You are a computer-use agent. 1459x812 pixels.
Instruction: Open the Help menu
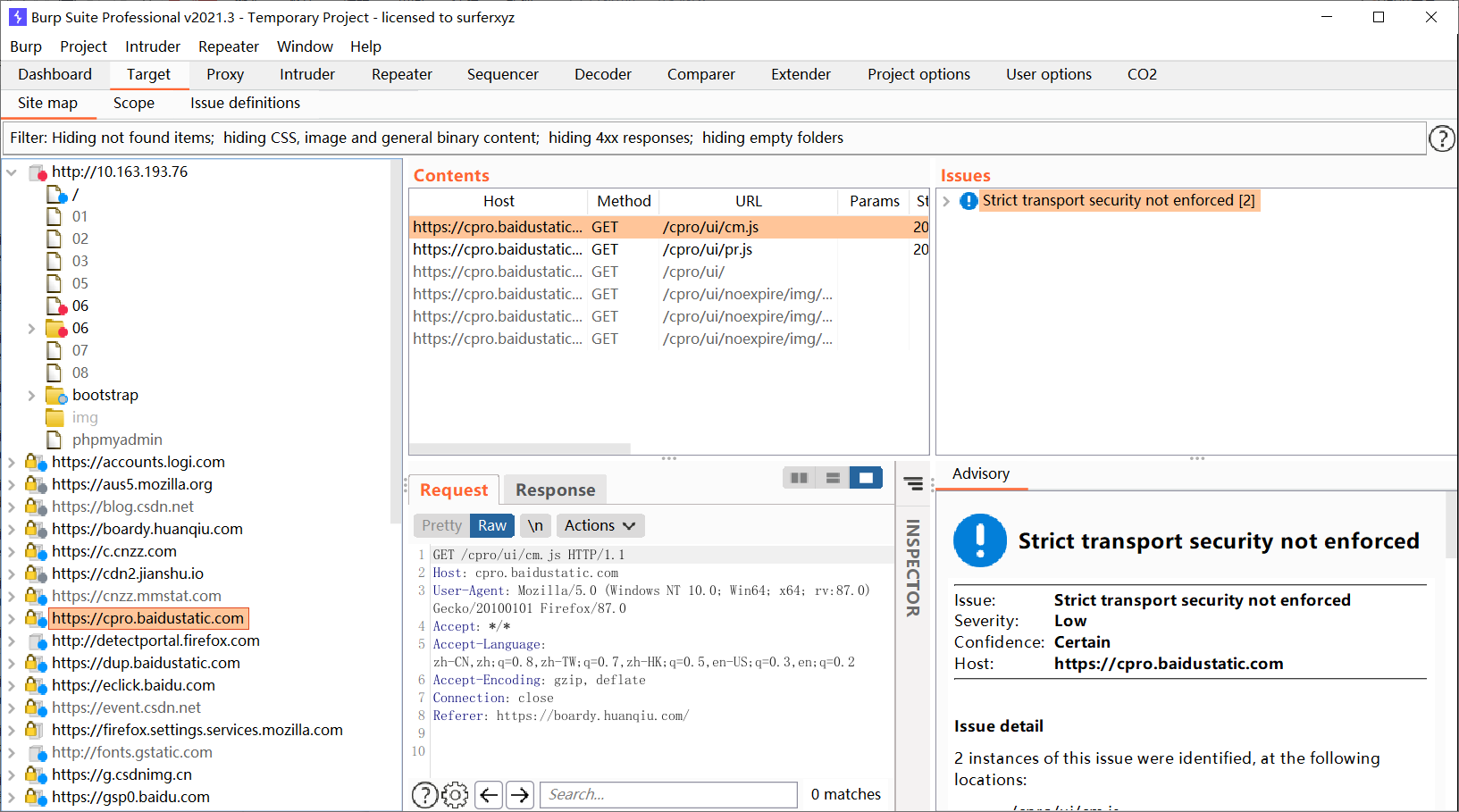(x=365, y=46)
